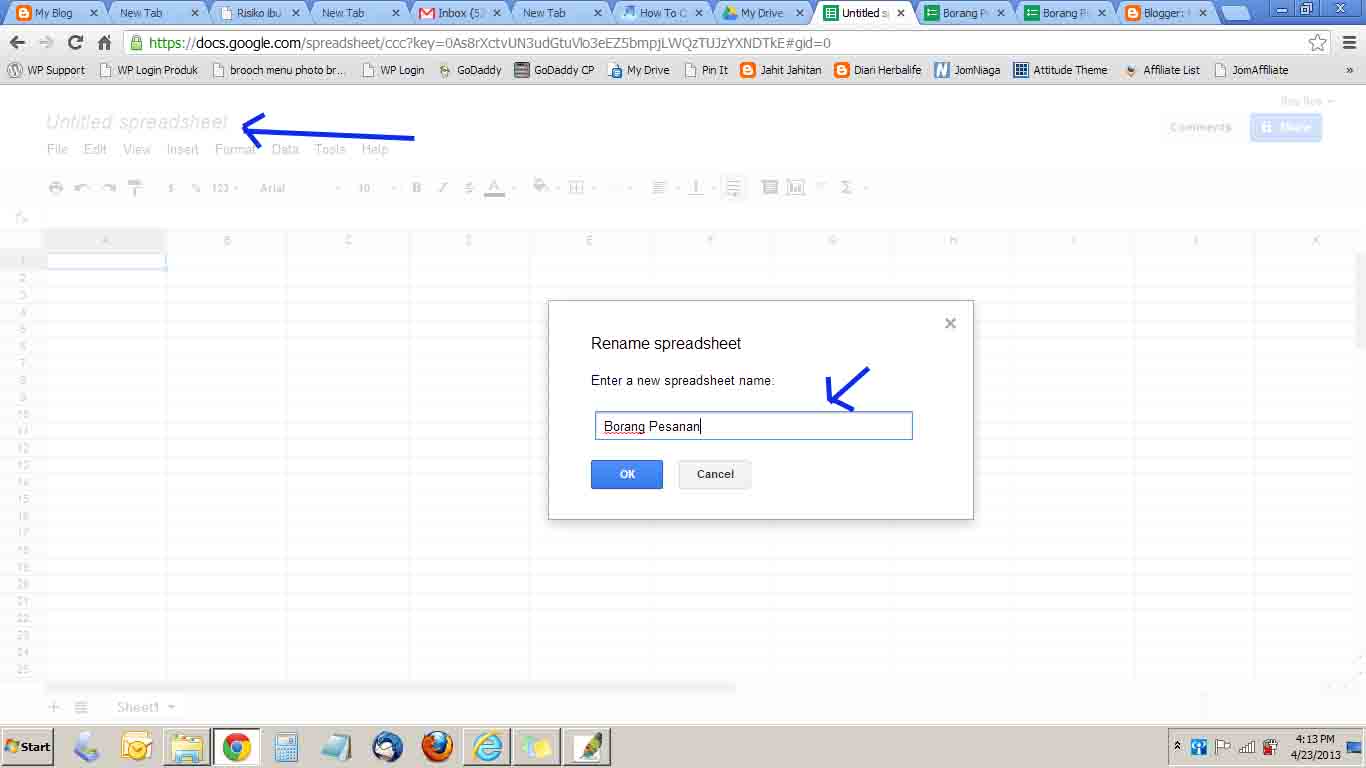Open the WP Support bookmark

coord(46,70)
